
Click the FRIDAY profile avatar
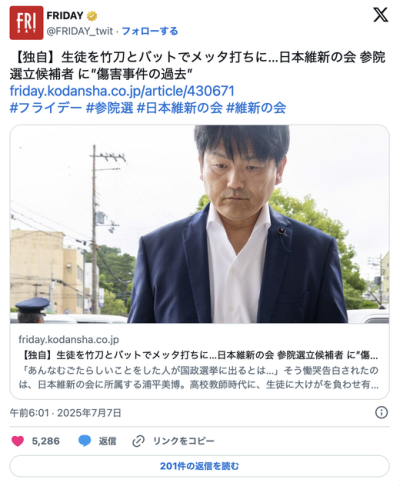click(26, 23)
